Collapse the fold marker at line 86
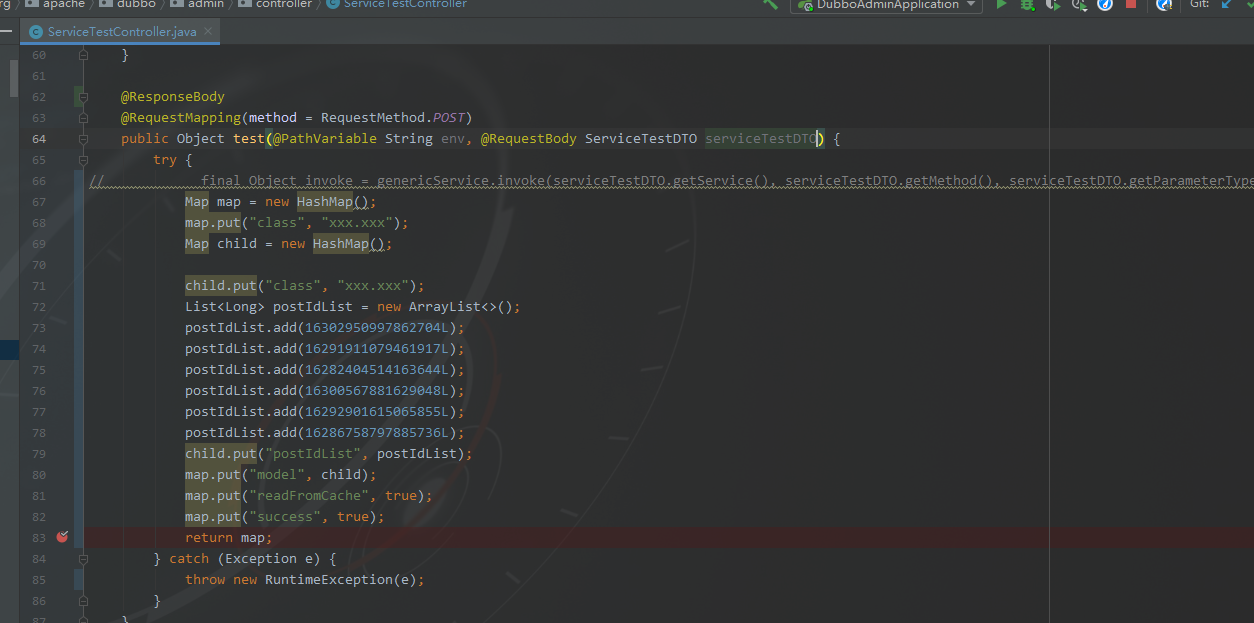Viewport: 1254px width, 623px height. 85,600
